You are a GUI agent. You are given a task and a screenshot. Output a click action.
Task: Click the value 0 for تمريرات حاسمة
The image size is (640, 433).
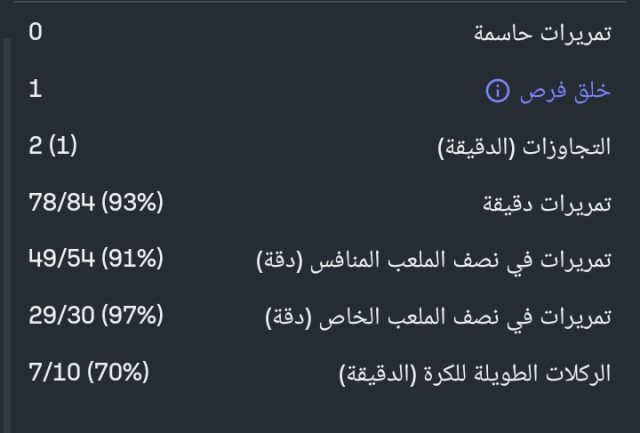click(36, 33)
